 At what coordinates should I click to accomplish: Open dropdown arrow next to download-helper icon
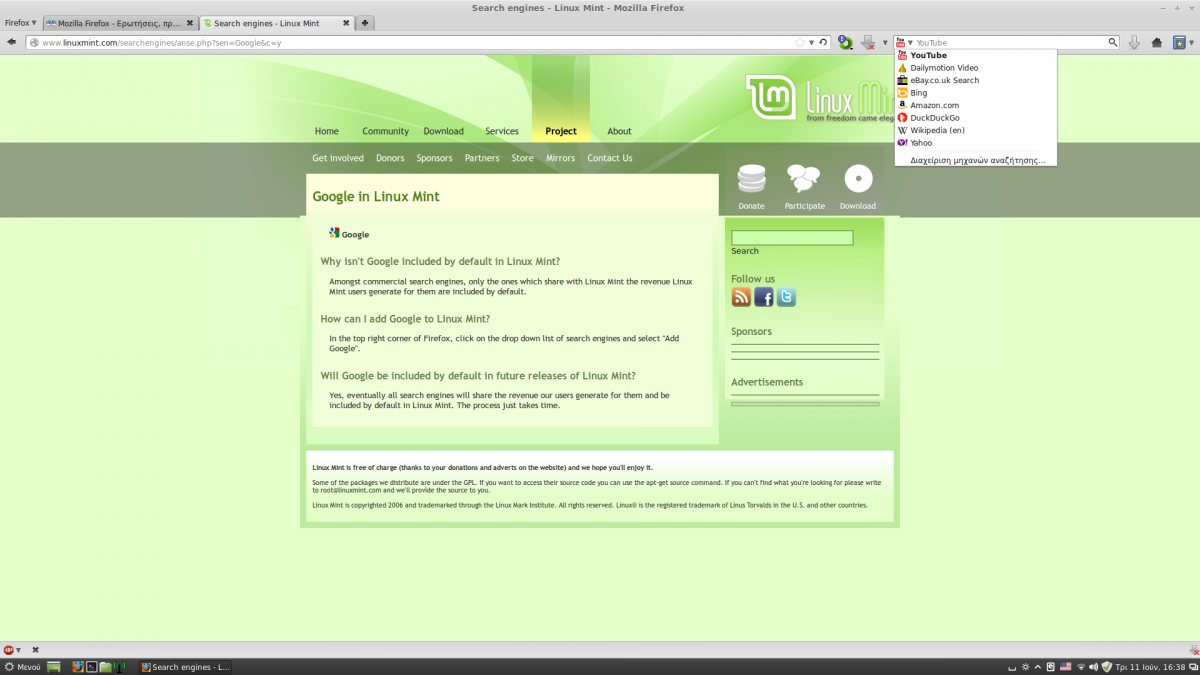tap(885, 43)
